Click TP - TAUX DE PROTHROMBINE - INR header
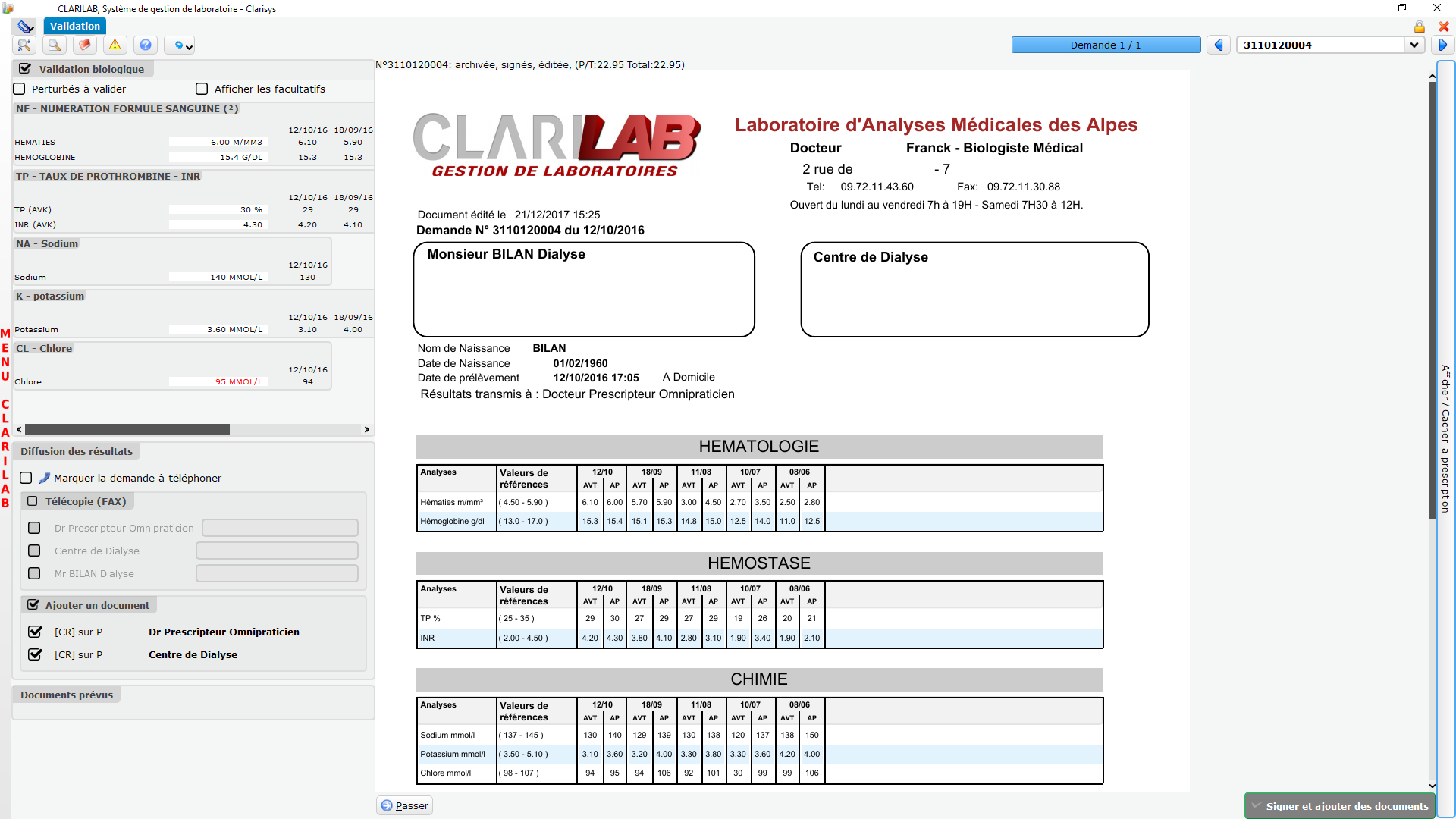The width and height of the screenshot is (1456, 819). pyautogui.click(x=108, y=177)
